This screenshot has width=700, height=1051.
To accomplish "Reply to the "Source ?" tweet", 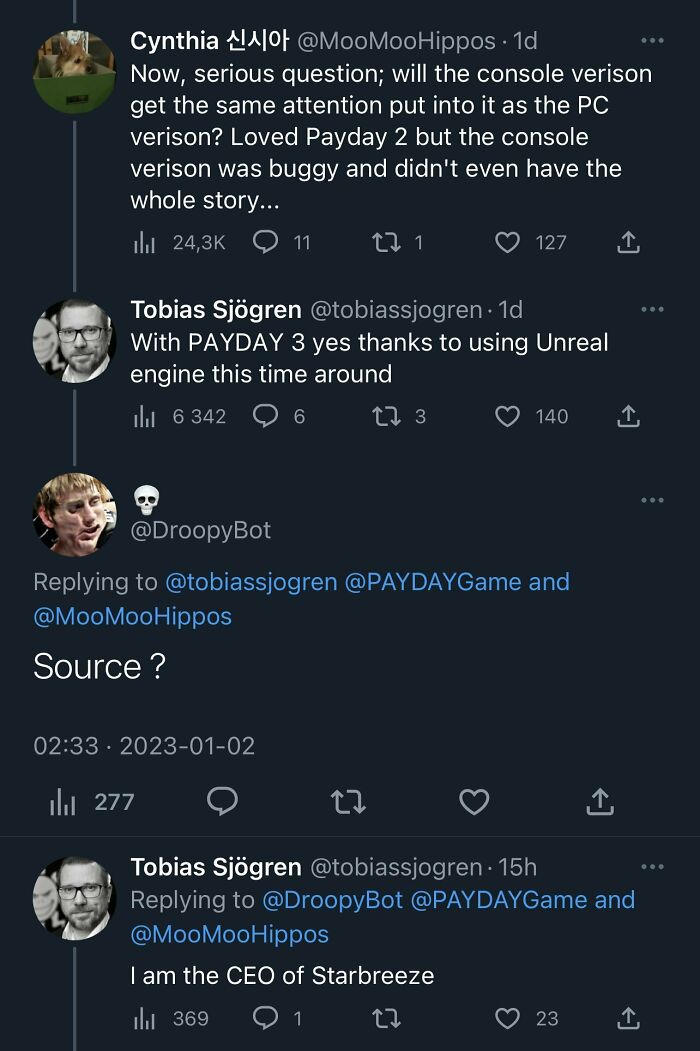I will click(222, 801).
